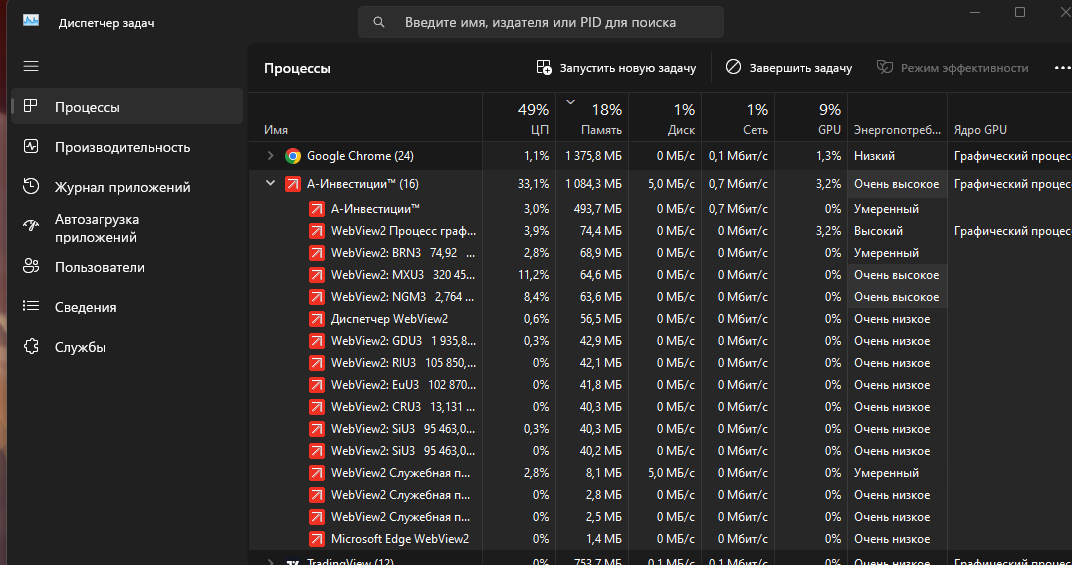
Task: Expand the Google Chrome process group
Action: click(270, 156)
